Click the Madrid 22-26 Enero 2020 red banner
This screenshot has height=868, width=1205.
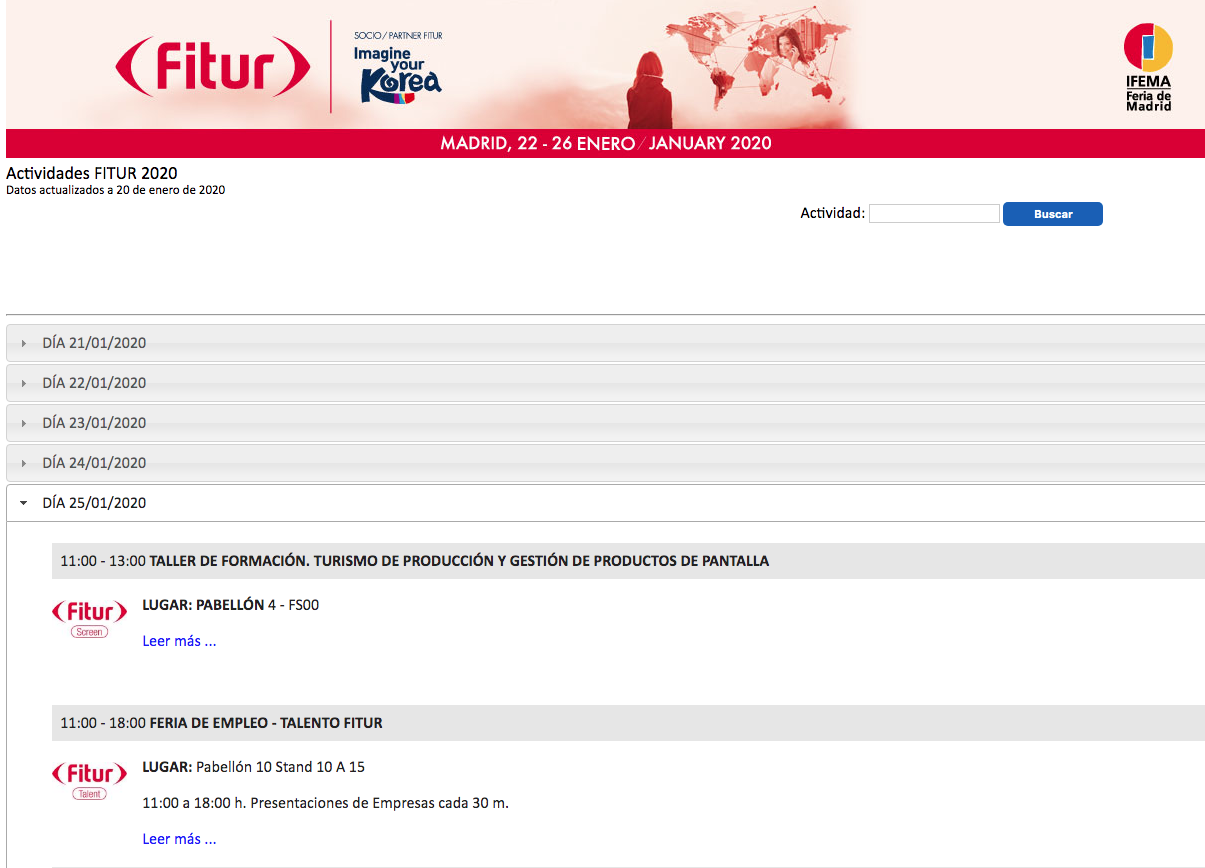click(x=605, y=143)
